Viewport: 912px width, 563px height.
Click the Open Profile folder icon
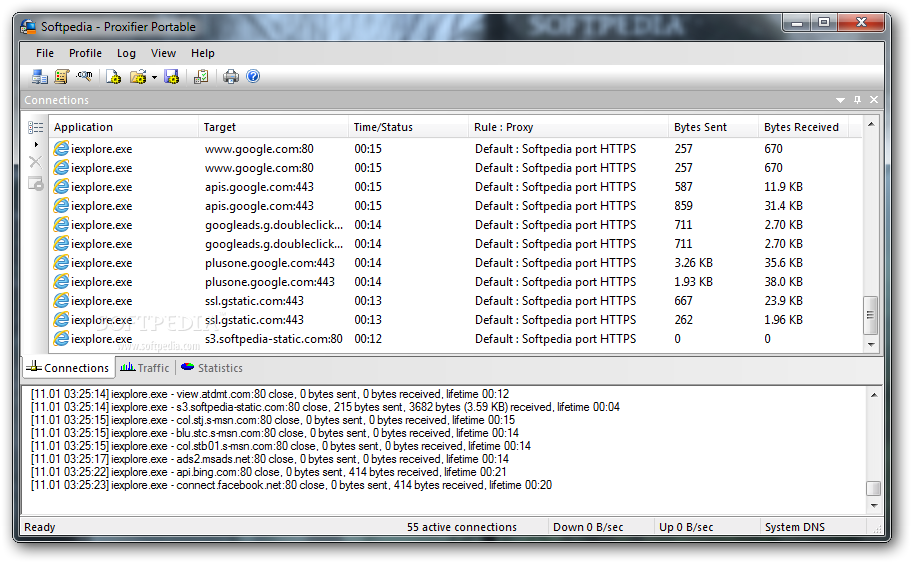(138, 77)
